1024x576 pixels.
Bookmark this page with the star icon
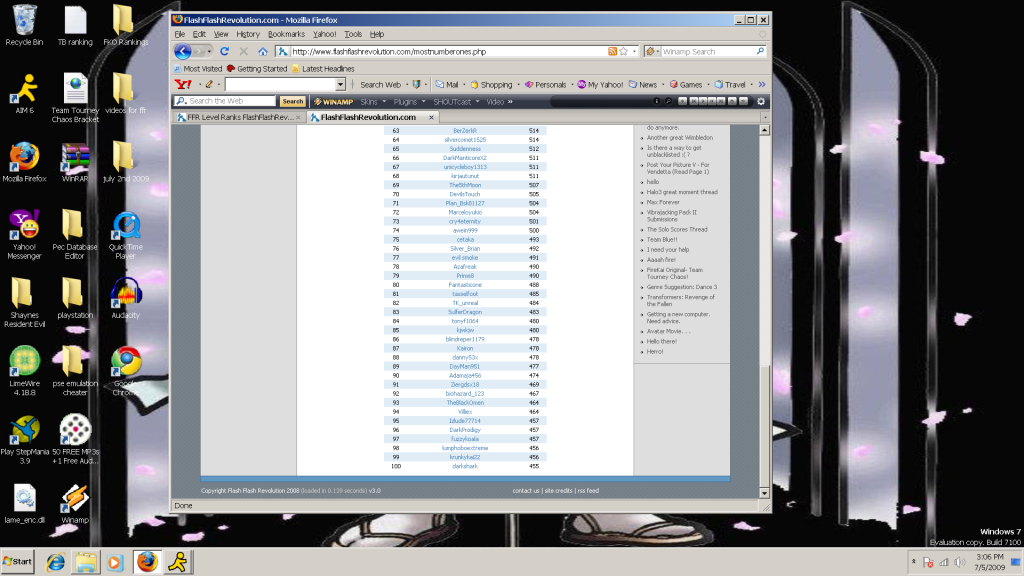point(623,51)
